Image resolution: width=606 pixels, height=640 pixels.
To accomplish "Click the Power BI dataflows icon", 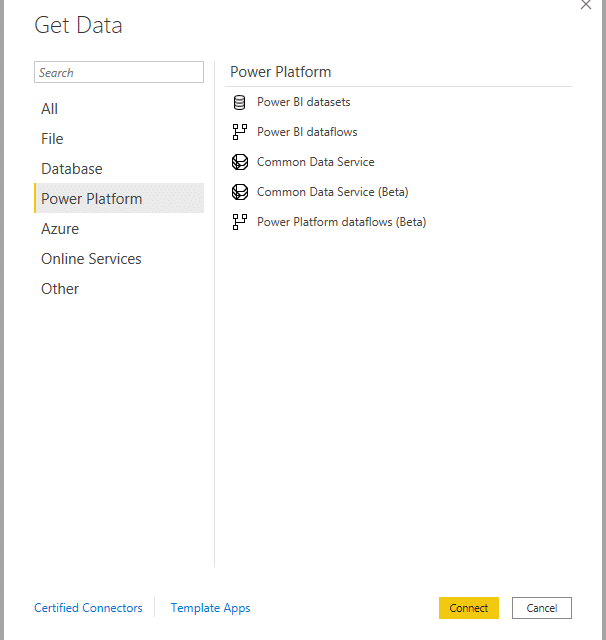I will pos(239,132).
